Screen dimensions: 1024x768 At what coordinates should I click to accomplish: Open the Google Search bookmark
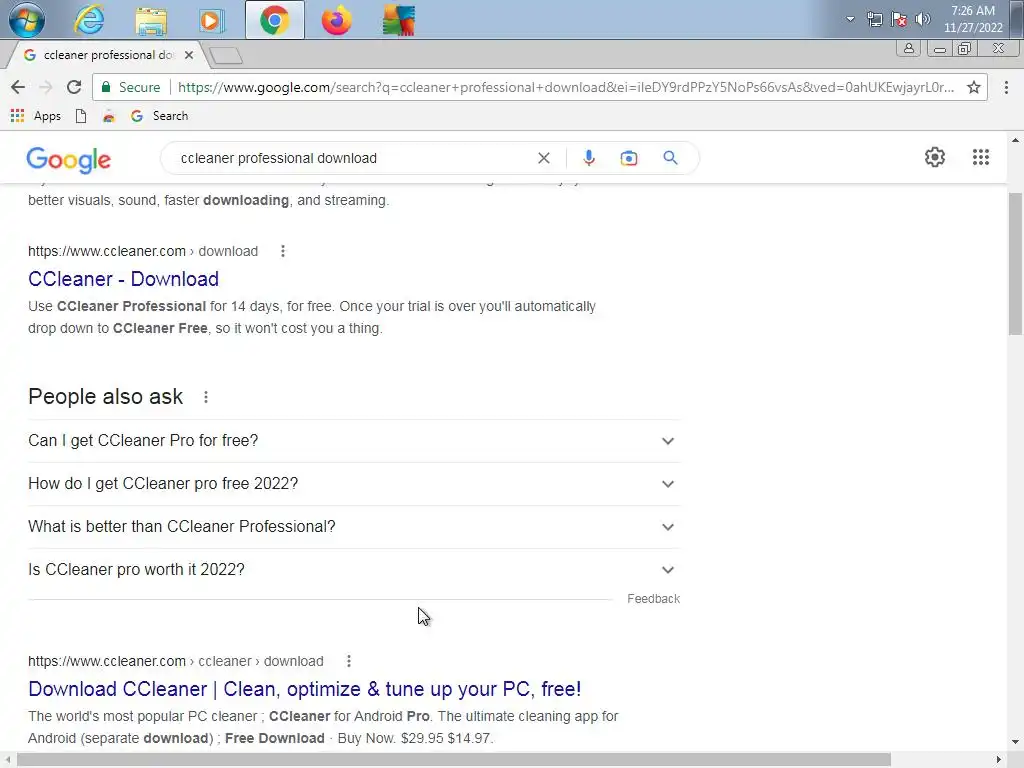click(x=159, y=116)
